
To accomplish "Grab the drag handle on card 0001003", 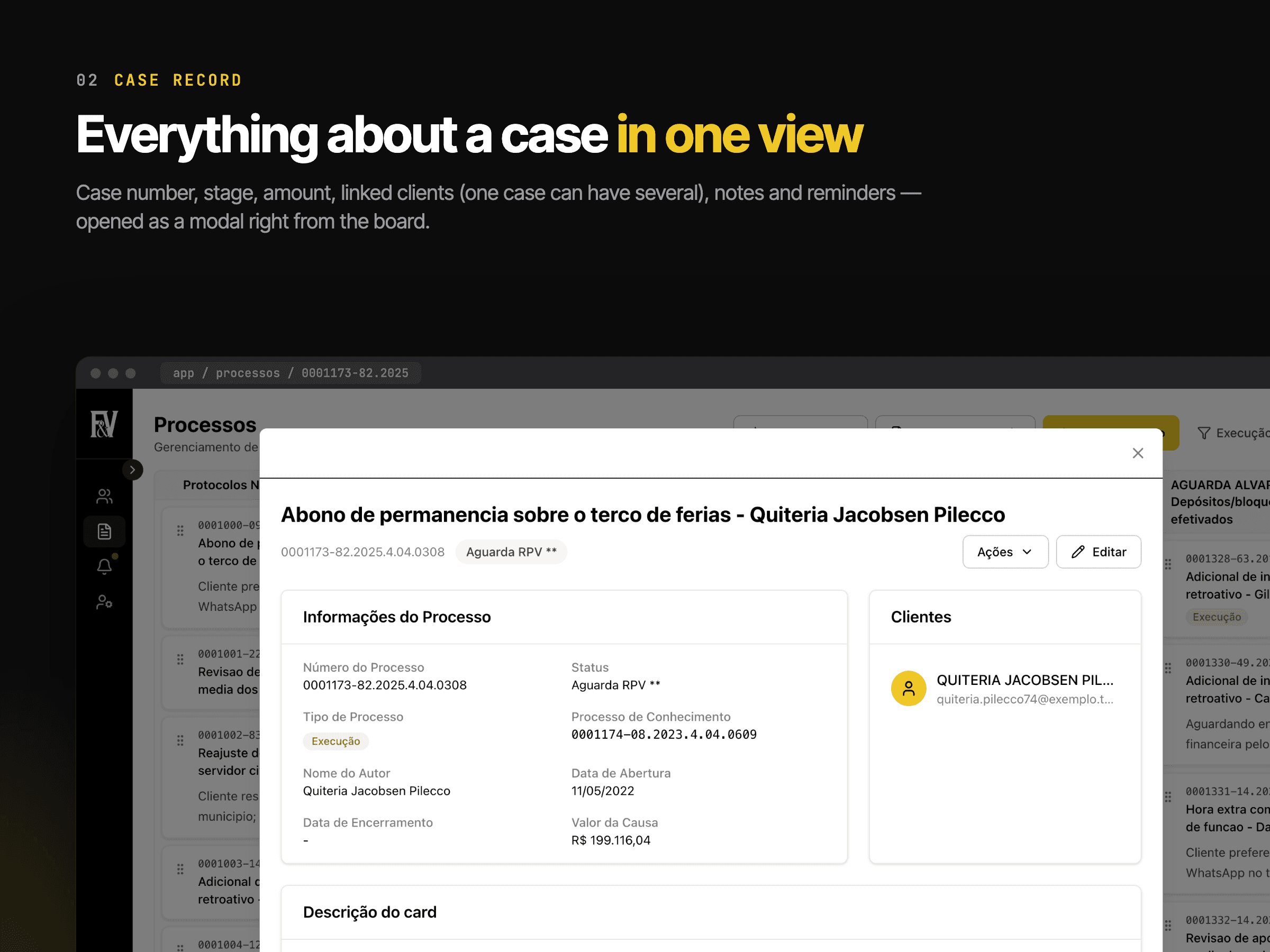I will pyautogui.click(x=180, y=868).
